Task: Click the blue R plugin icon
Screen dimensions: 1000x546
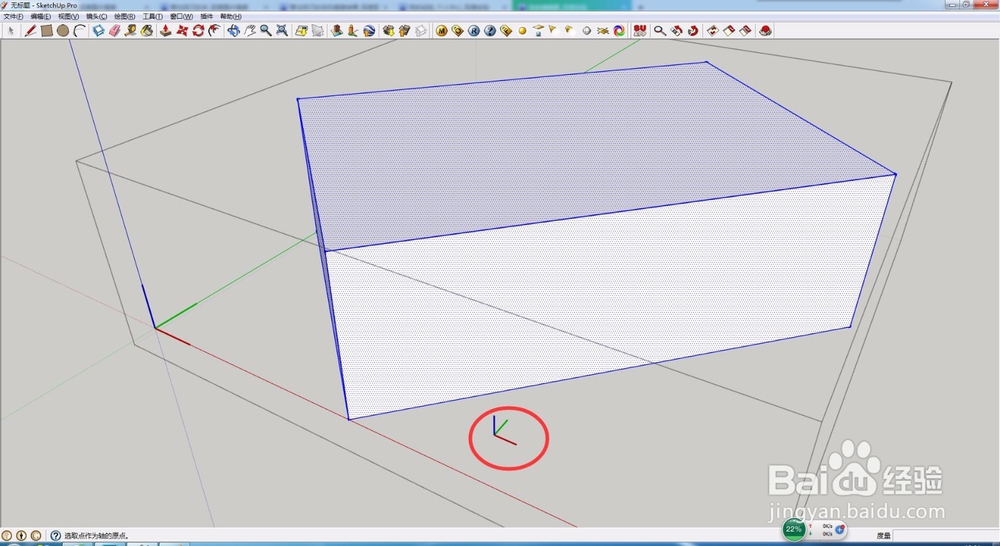Action: pyautogui.click(x=474, y=31)
